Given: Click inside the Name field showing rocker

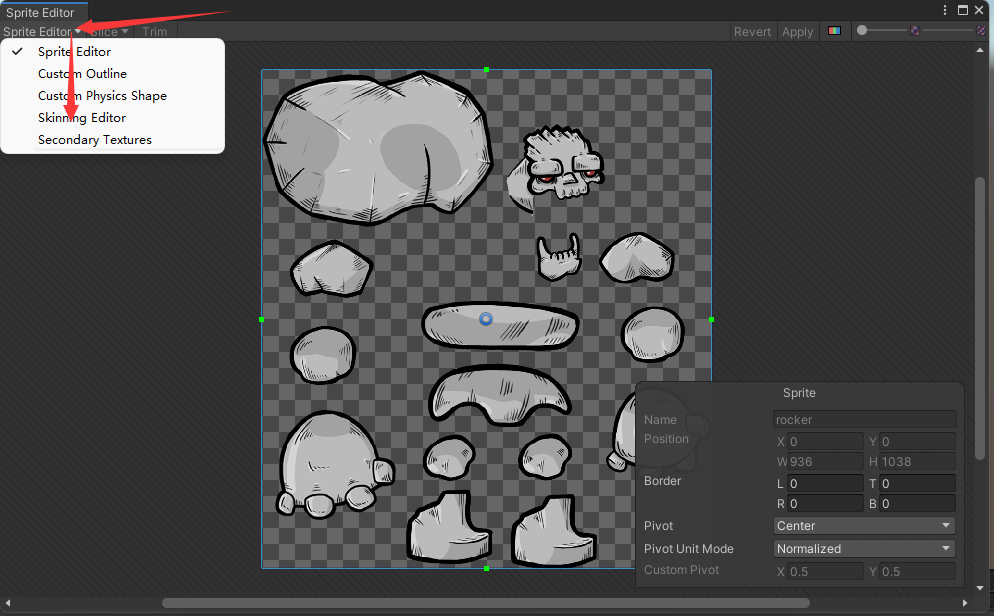Looking at the screenshot, I should 862,419.
